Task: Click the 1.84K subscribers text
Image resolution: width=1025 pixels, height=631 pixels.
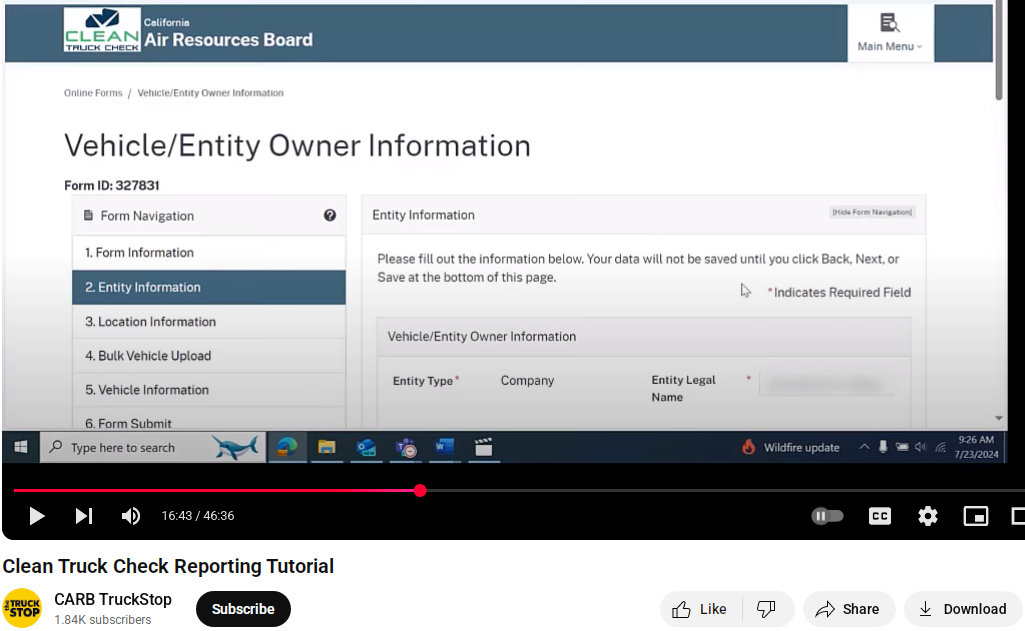Action: 103,619
